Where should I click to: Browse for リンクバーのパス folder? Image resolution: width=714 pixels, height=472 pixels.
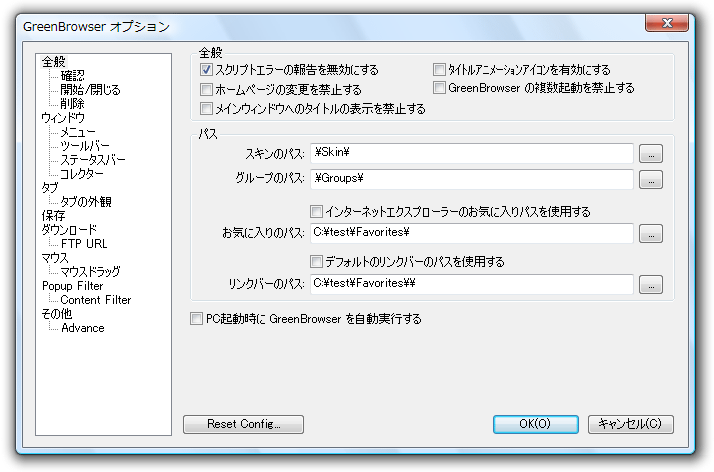coord(651,284)
